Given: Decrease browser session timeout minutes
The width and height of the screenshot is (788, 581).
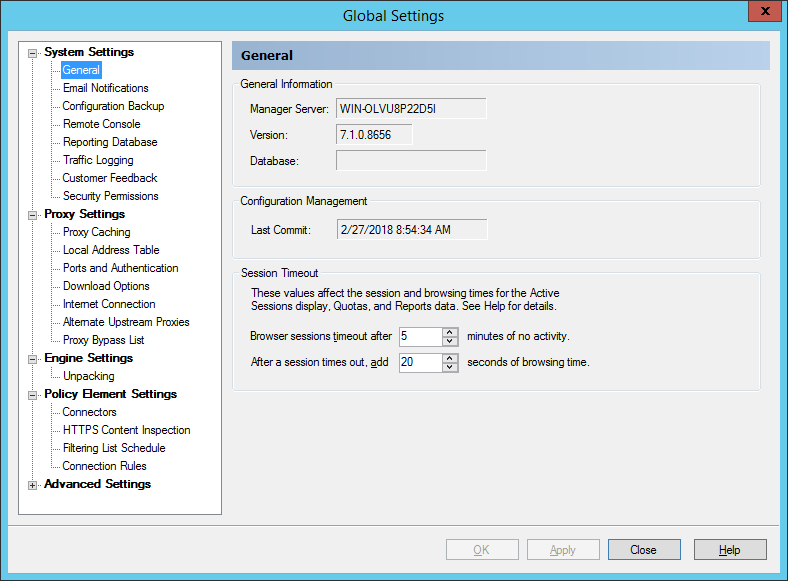Looking at the screenshot, I should tap(450, 341).
